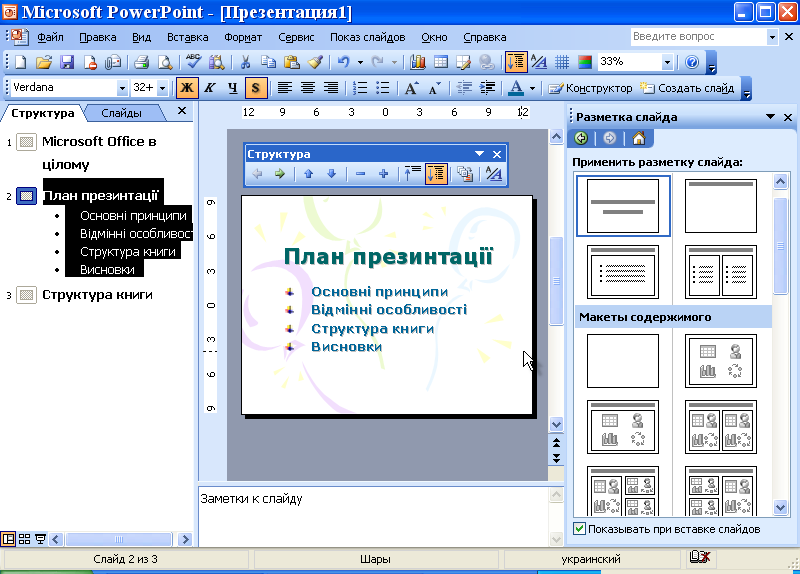Copy the selected text
Viewport: 800px width, 574px height.
pyautogui.click(x=268, y=62)
